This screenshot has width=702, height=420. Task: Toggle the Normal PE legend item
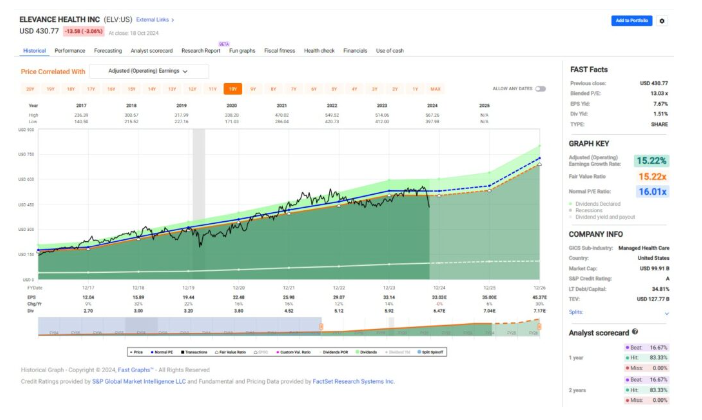coord(162,352)
